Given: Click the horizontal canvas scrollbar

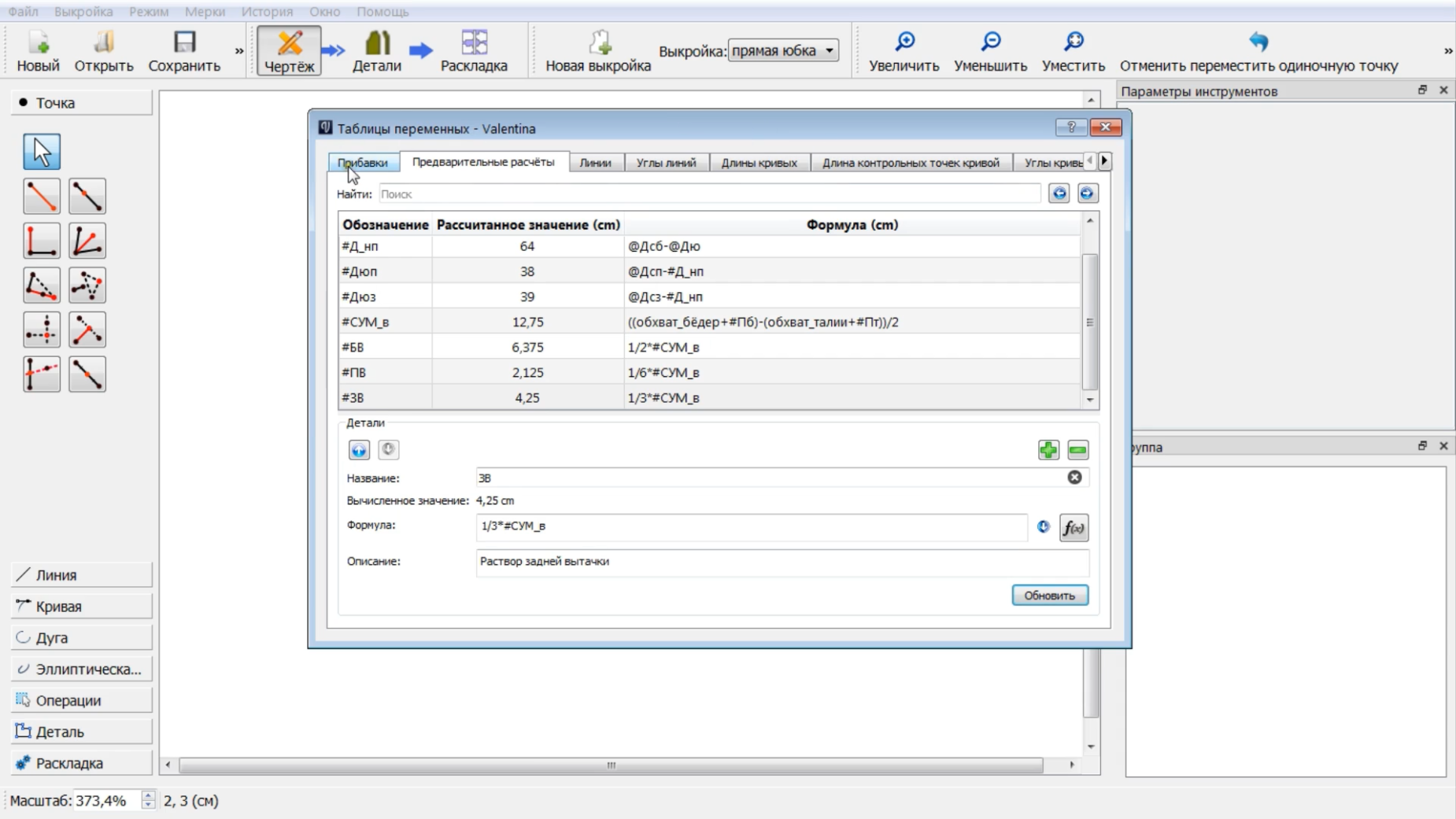Looking at the screenshot, I should coord(611,765).
